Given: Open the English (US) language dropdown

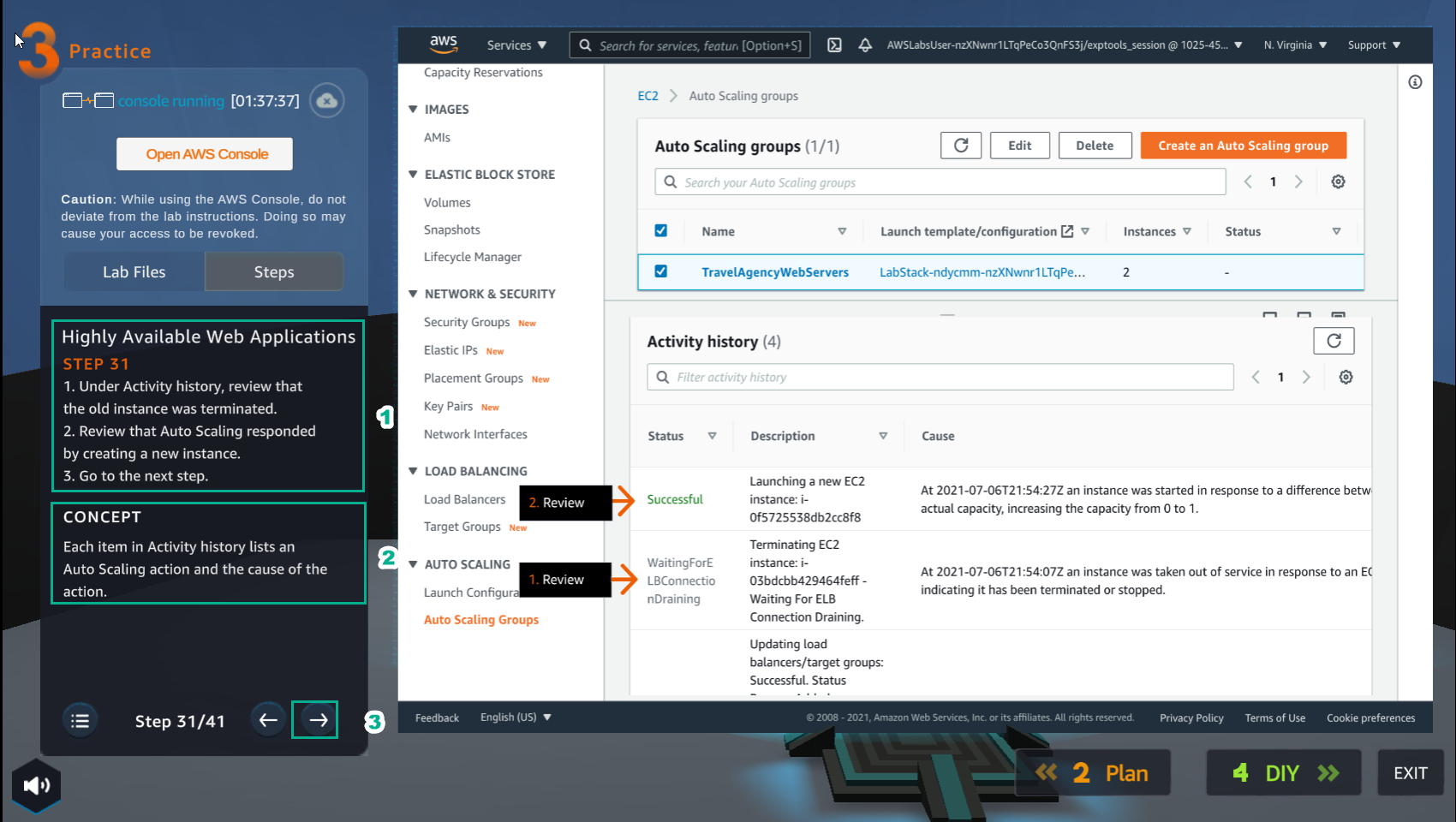Looking at the screenshot, I should click(x=516, y=718).
